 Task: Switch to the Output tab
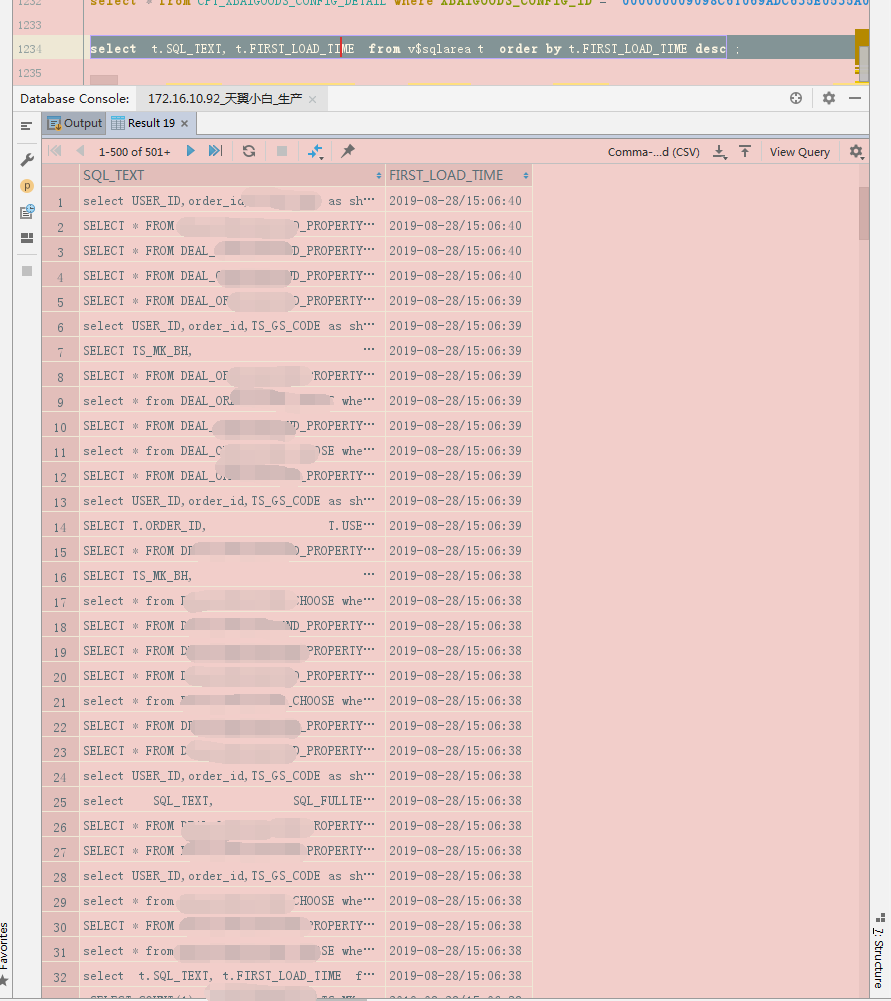(x=75, y=123)
